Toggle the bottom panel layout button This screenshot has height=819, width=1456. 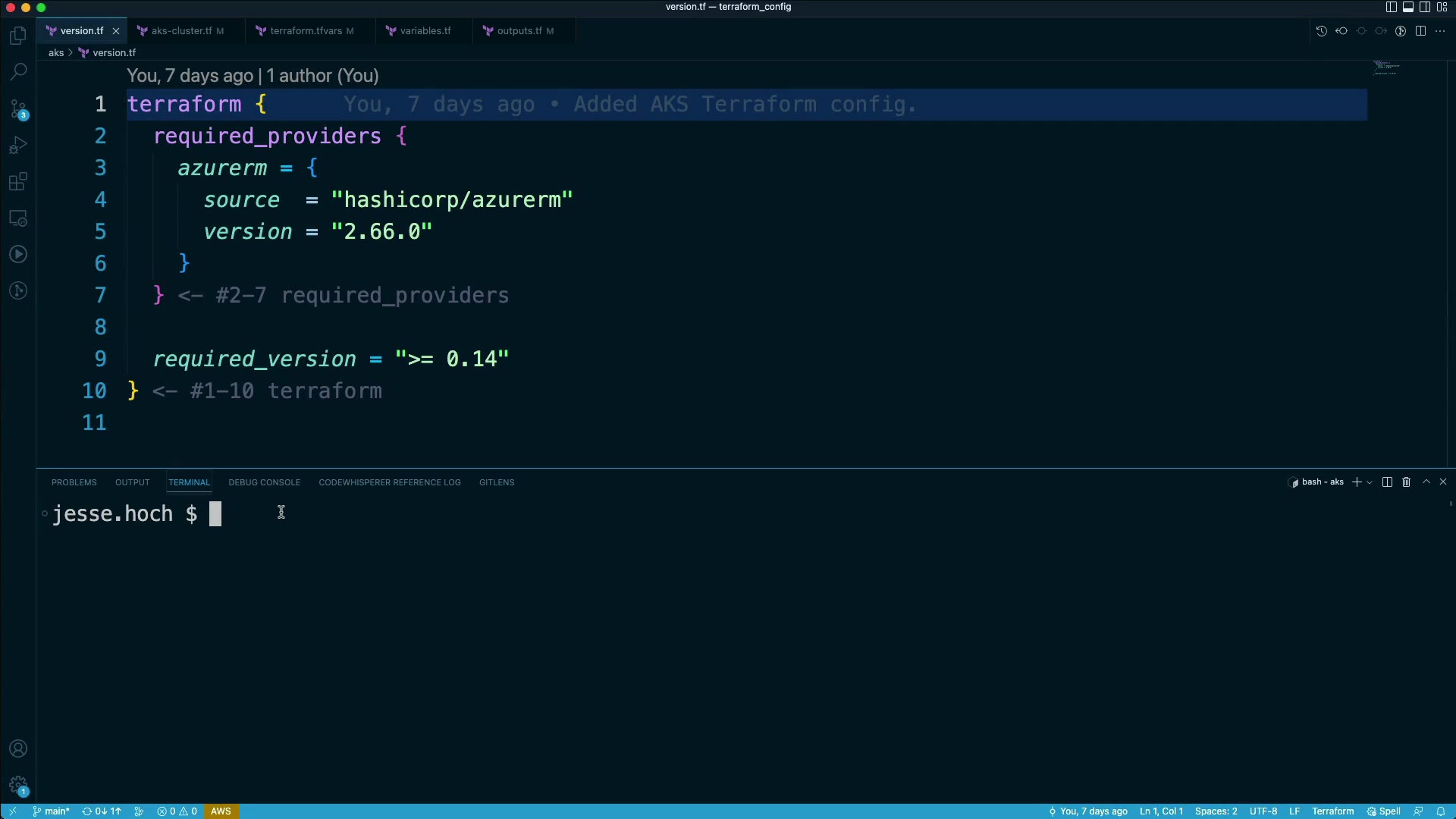click(1408, 7)
